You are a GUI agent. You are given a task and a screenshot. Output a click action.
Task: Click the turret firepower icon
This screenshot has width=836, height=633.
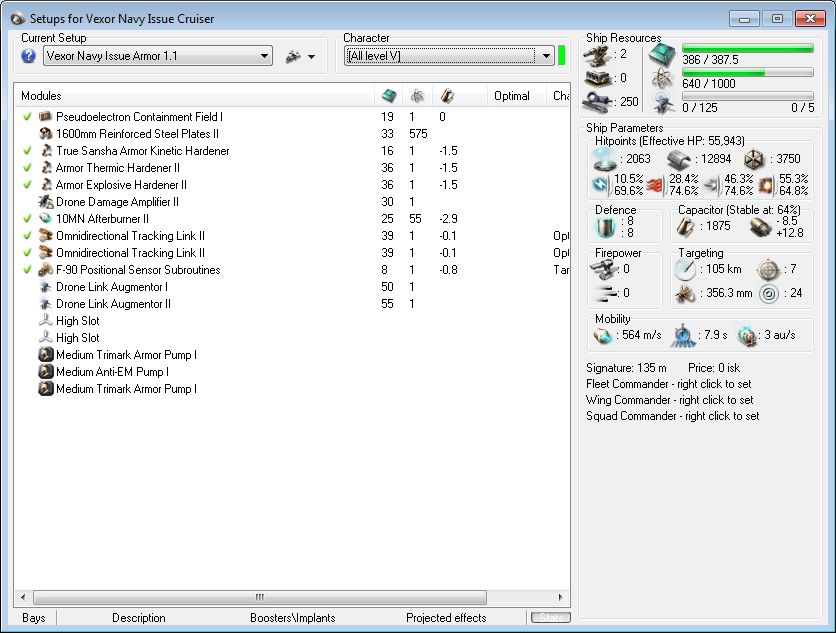(x=604, y=269)
